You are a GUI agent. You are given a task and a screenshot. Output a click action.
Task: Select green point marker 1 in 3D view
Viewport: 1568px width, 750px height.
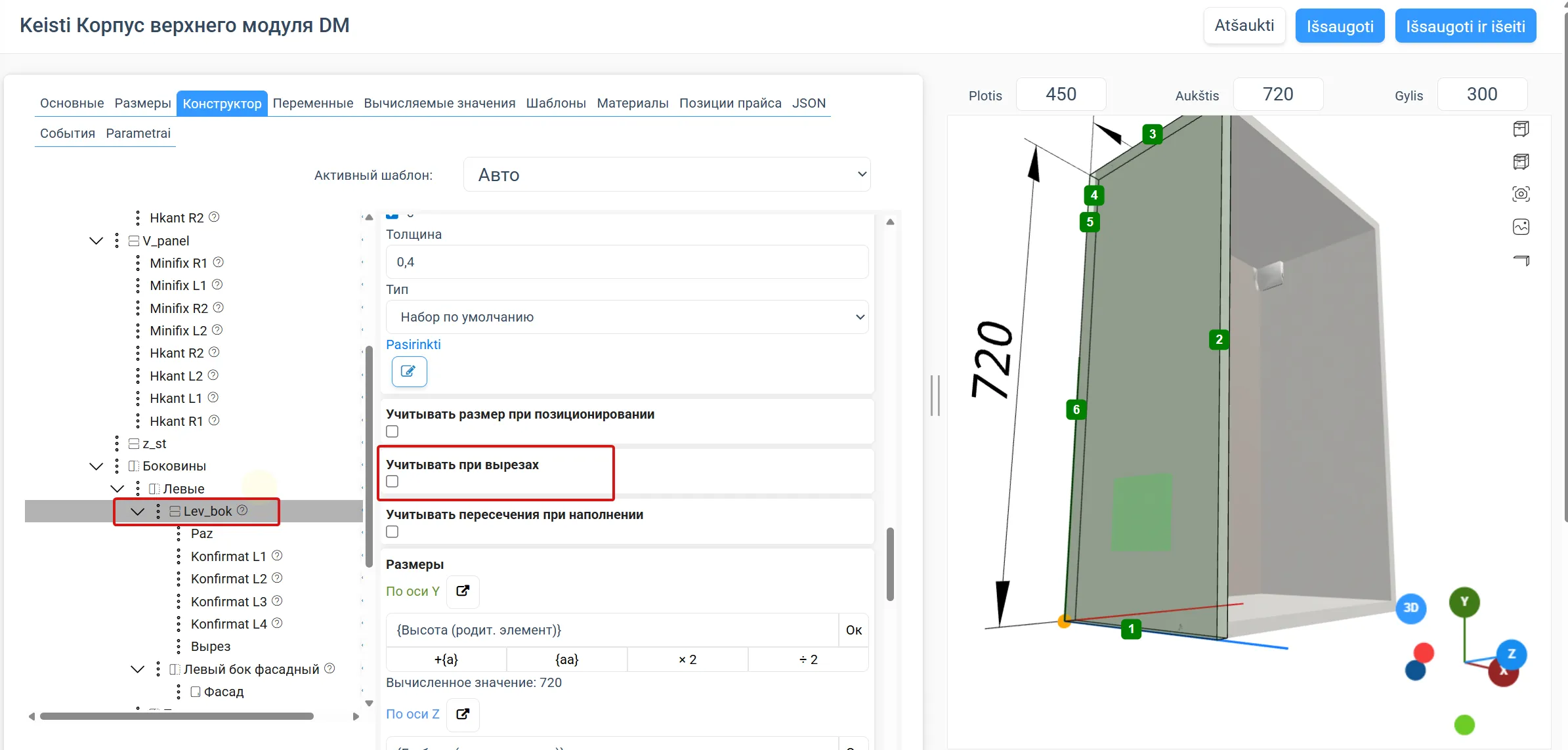pos(1131,629)
